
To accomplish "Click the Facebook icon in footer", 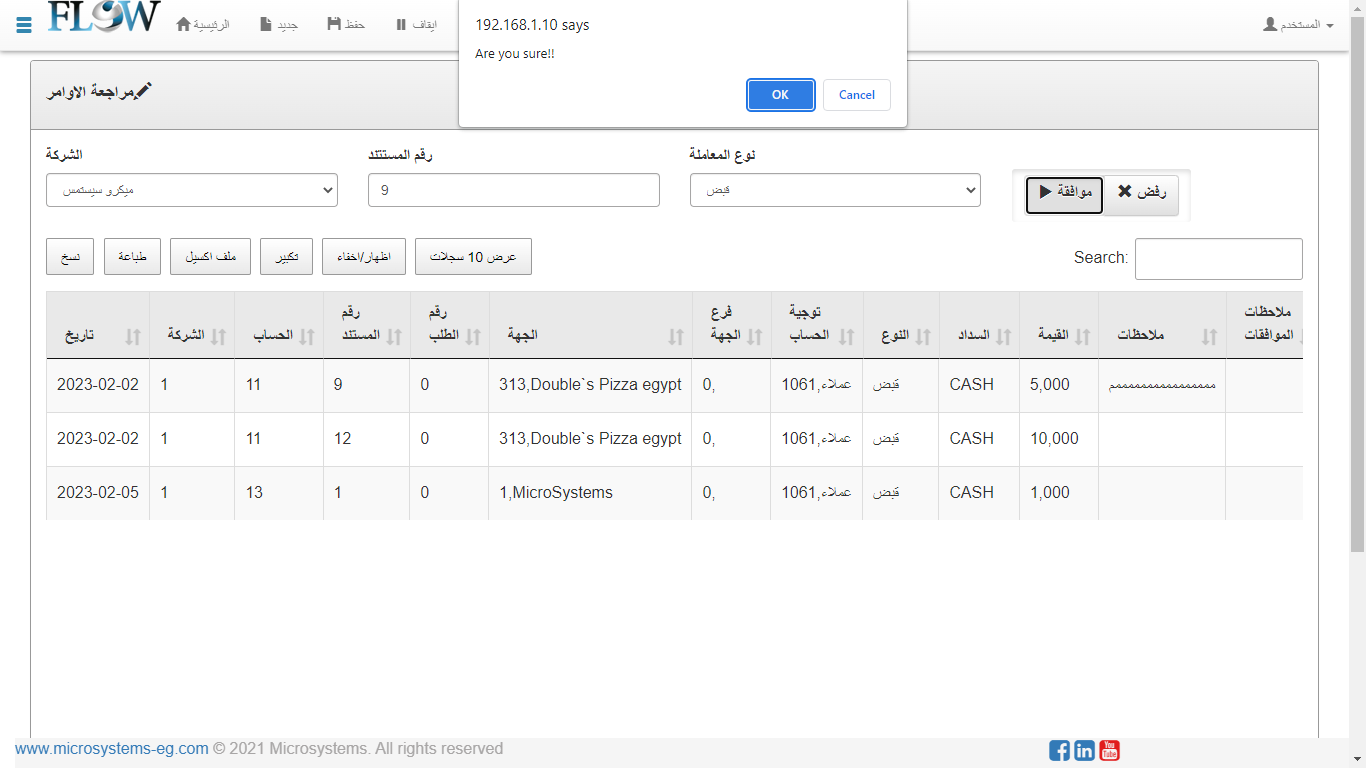I will (1059, 750).
